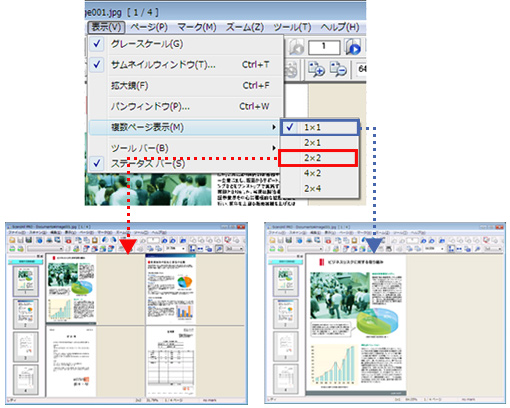Screen dimensions: 510x408
Task: Click the letter page in 2×2 view
Action: (x=71, y=361)
